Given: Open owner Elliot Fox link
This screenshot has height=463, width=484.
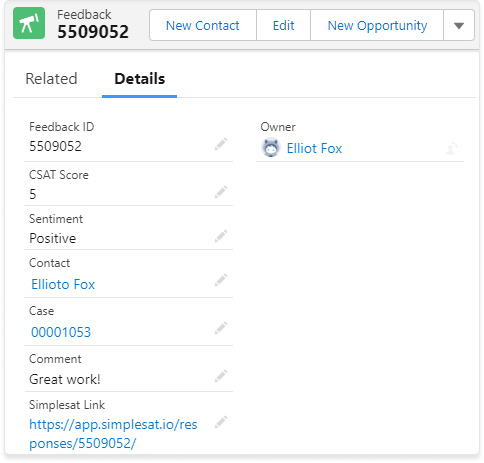Looking at the screenshot, I should point(314,148).
